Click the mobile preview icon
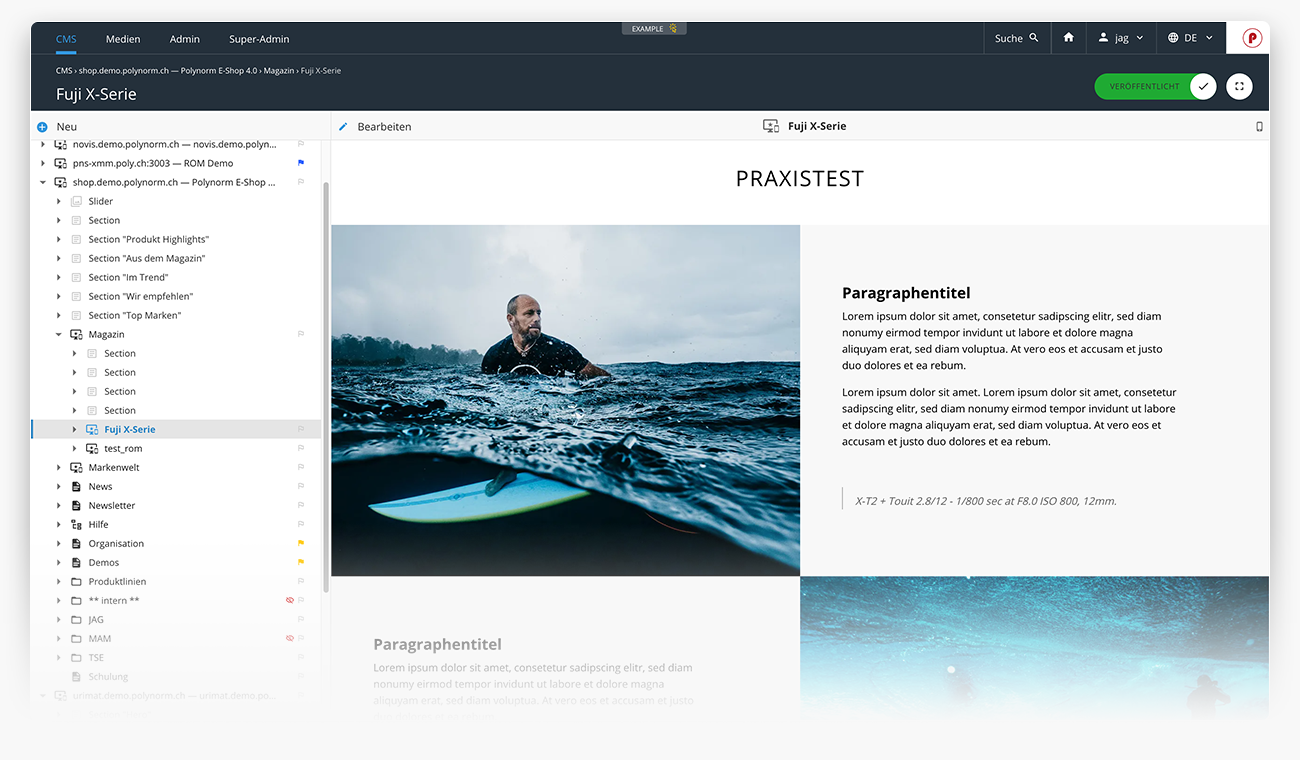The image size is (1300, 760). [1258, 127]
